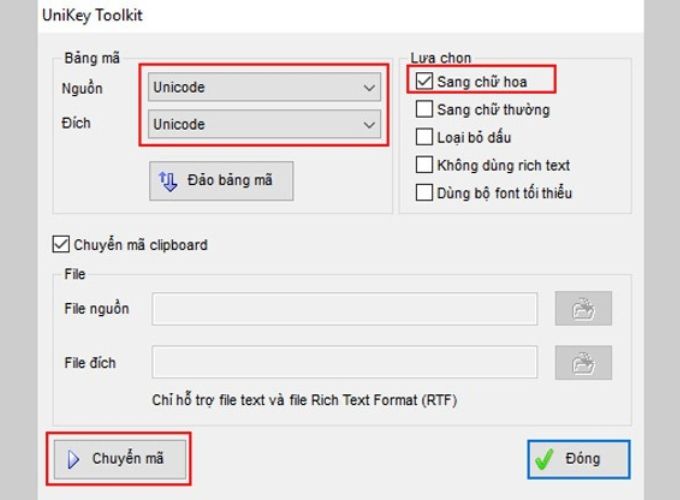Click the Chuyển mã convert button

pyautogui.click(x=119, y=459)
